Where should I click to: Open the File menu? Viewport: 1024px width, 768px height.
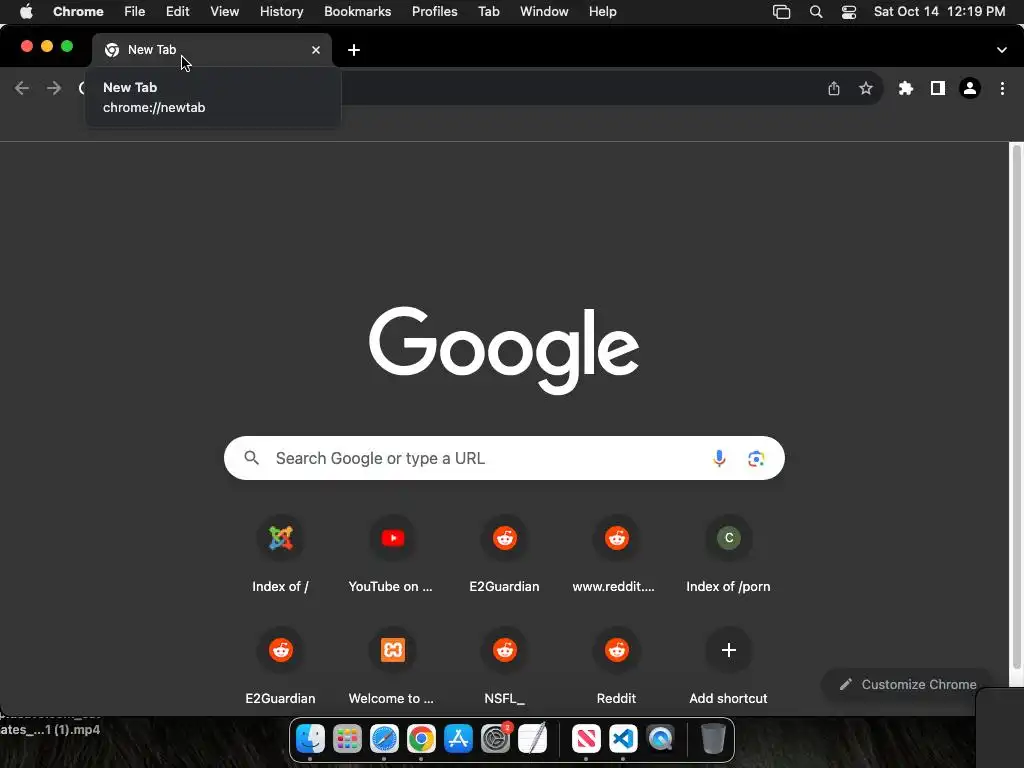click(135, 12)
